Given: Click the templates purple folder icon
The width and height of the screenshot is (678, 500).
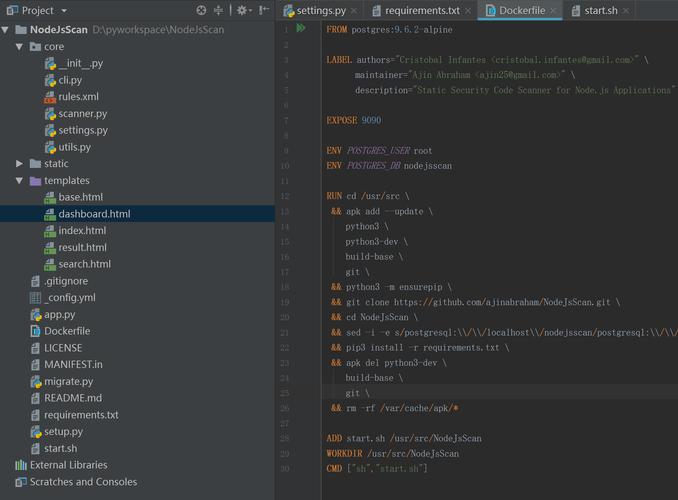Looking at the screenshot, I should pyautogui.click(x=35, y=181).
